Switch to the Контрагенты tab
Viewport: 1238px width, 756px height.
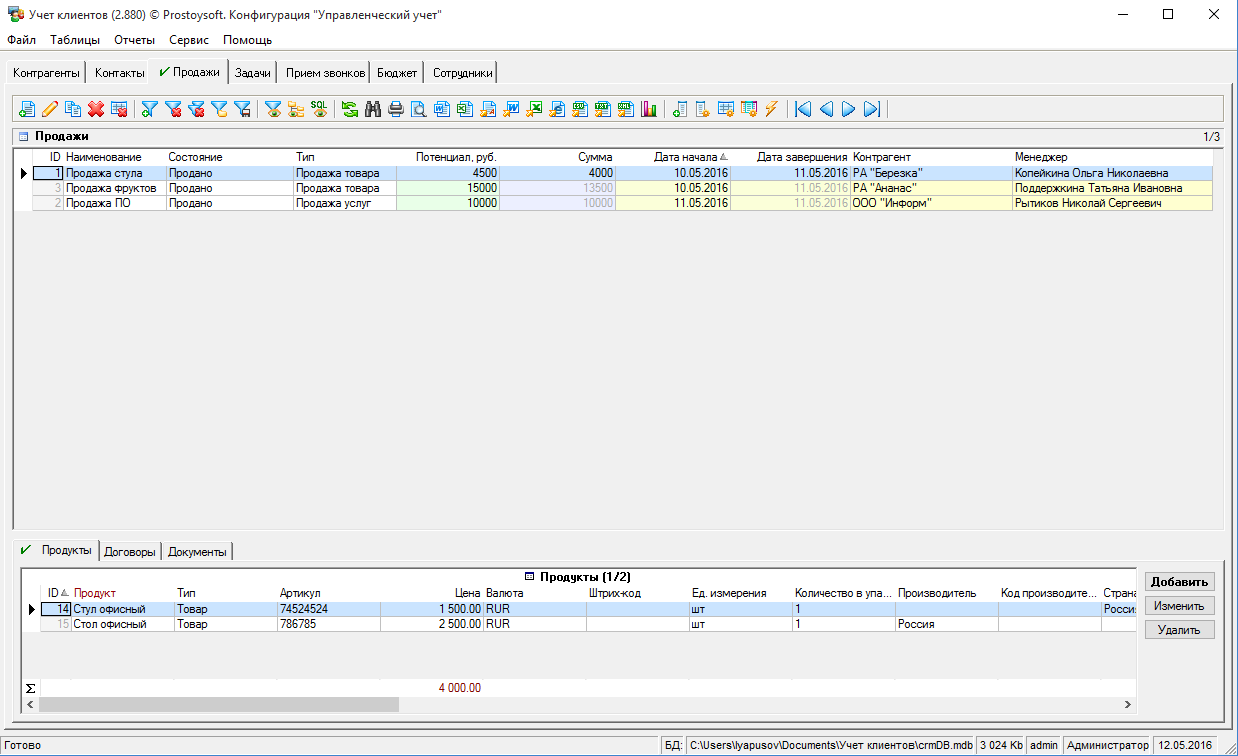coord(46,73)
